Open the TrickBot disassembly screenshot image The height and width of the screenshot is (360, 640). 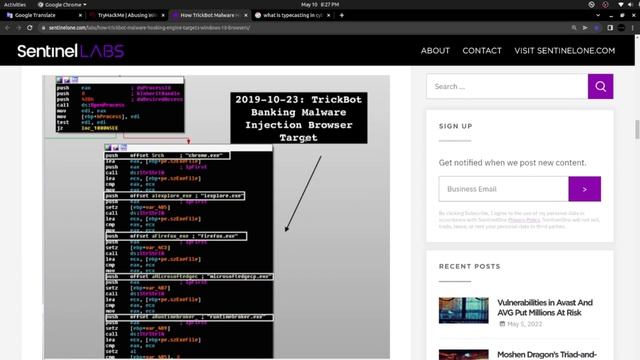coord(216,217)
